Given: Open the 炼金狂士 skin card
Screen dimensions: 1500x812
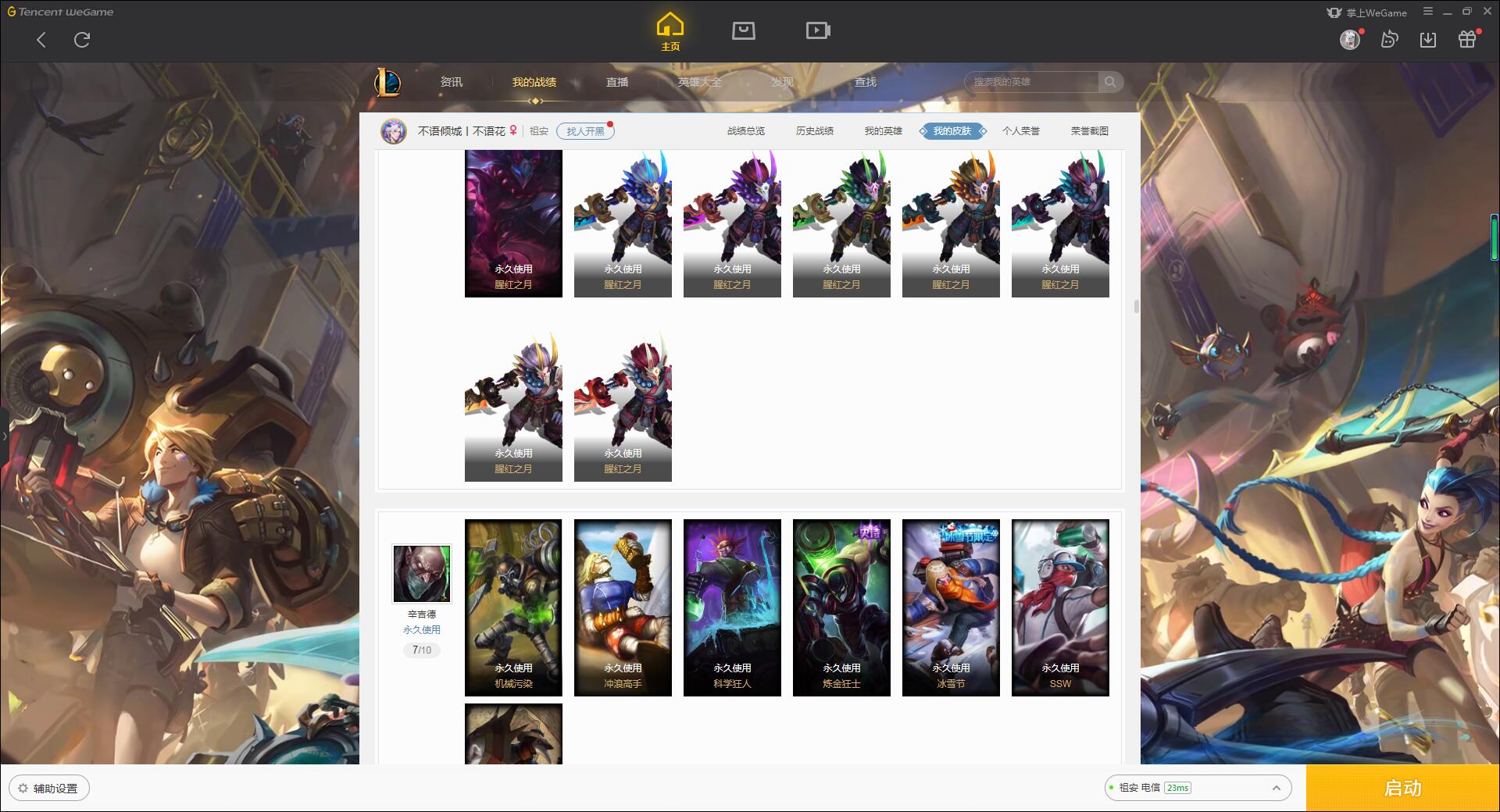Looking at the screenshot, I should click(841, 607).
